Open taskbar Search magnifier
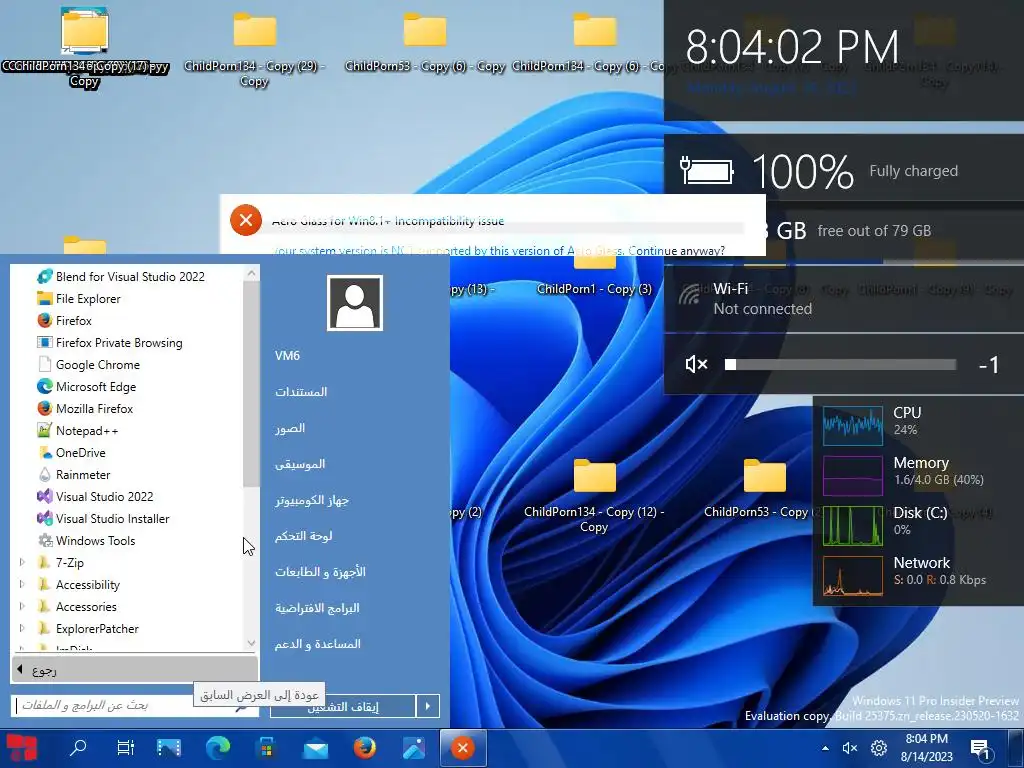The width and height of the screenshot is (1024, 768). (x=78, y=748)
